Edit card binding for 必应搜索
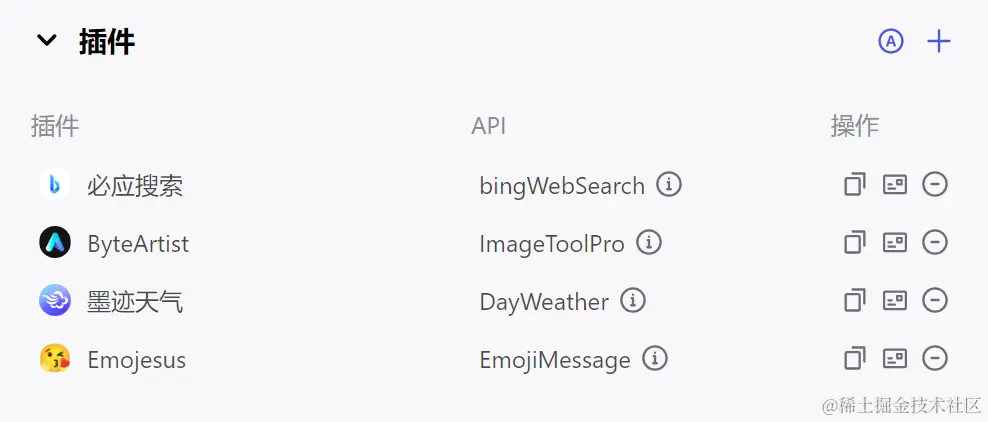 tap(894, 185)
